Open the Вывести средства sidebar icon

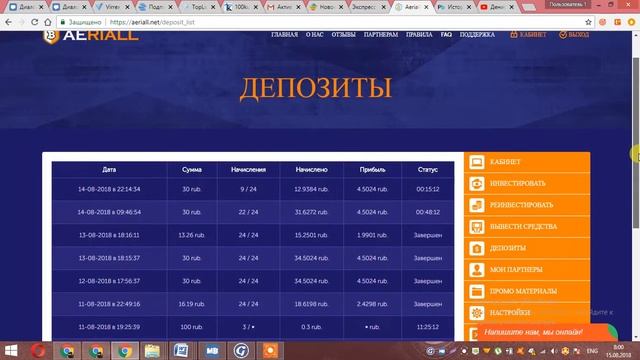pos(476,227)
